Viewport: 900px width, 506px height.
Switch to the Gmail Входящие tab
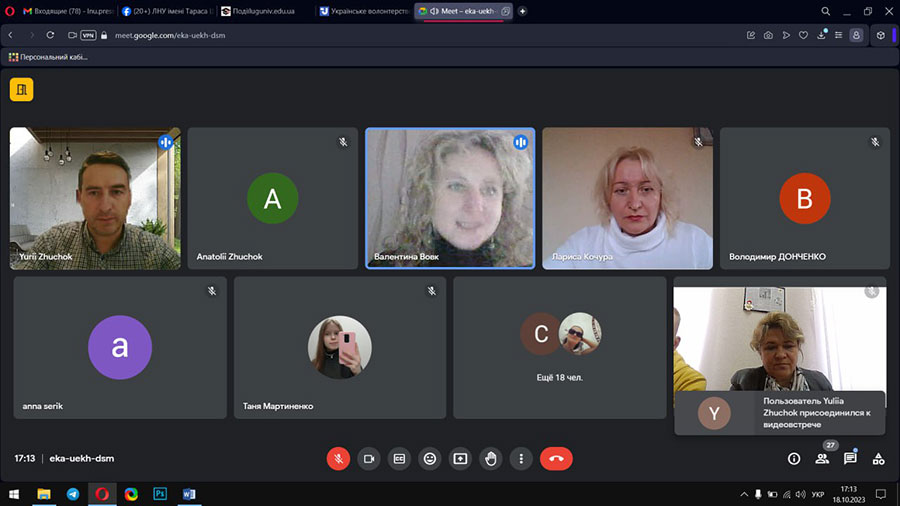point(68,11)
